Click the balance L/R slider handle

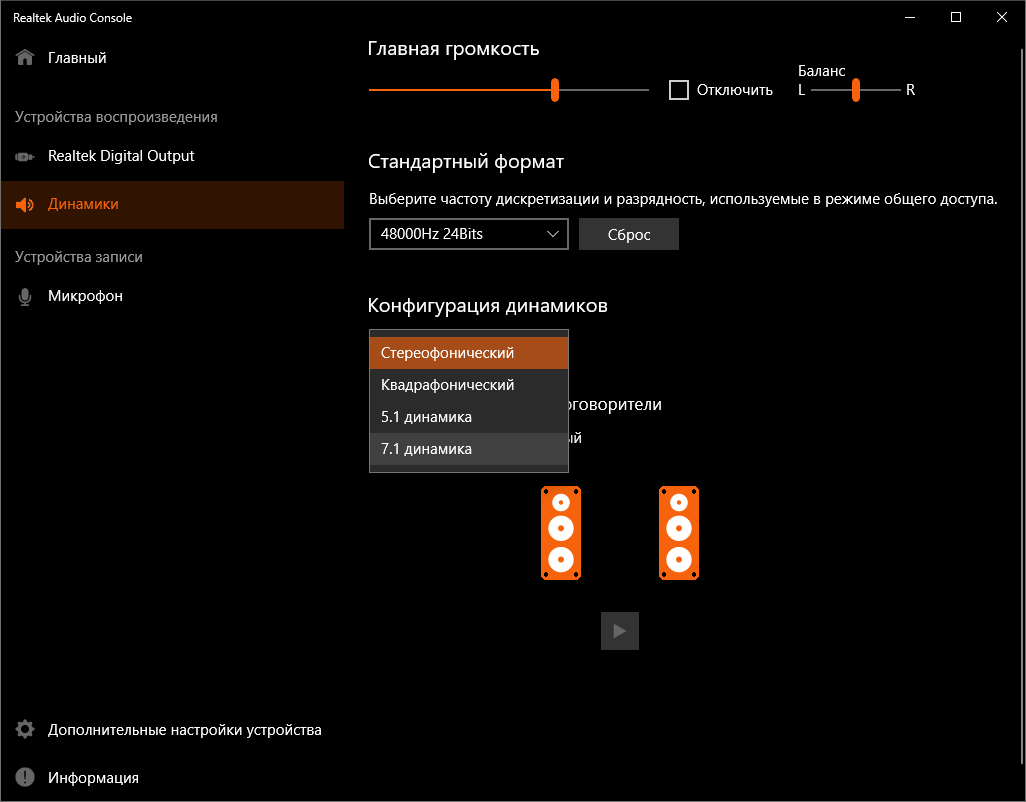click(856, 90)
